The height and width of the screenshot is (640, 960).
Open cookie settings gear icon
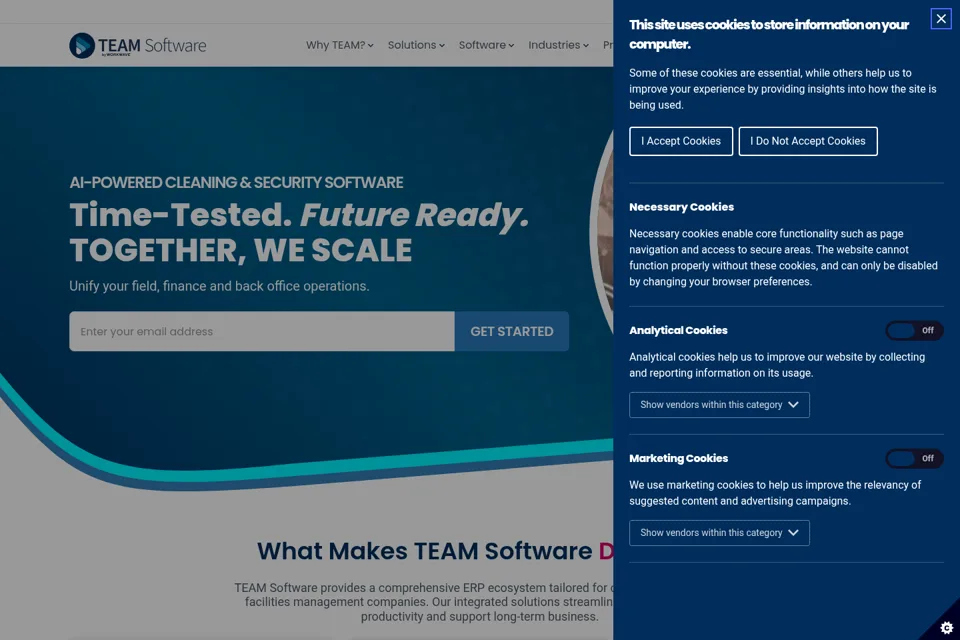click(946, 627)
